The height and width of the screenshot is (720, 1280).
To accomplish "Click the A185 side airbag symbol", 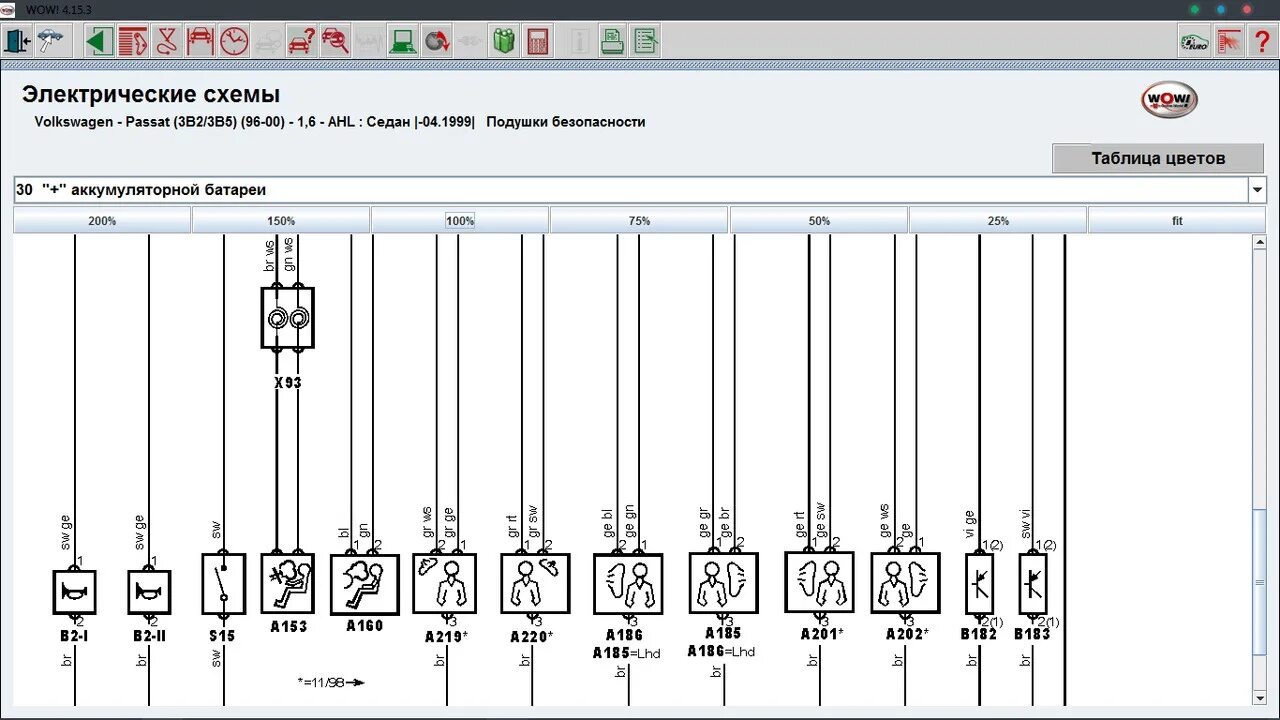I will [723, 583].
